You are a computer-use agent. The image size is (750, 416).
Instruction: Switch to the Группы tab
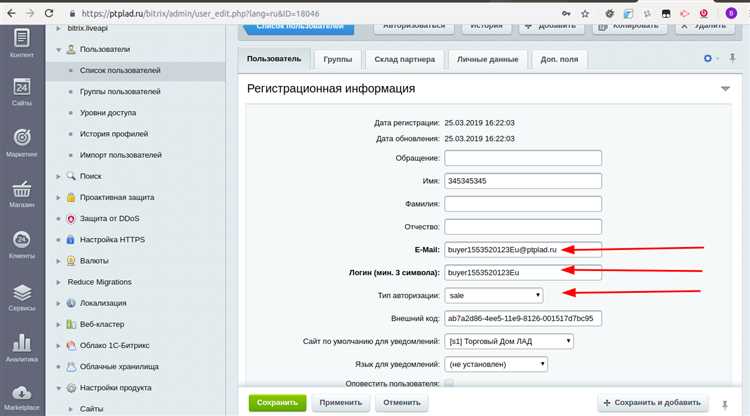click(338, 59)
